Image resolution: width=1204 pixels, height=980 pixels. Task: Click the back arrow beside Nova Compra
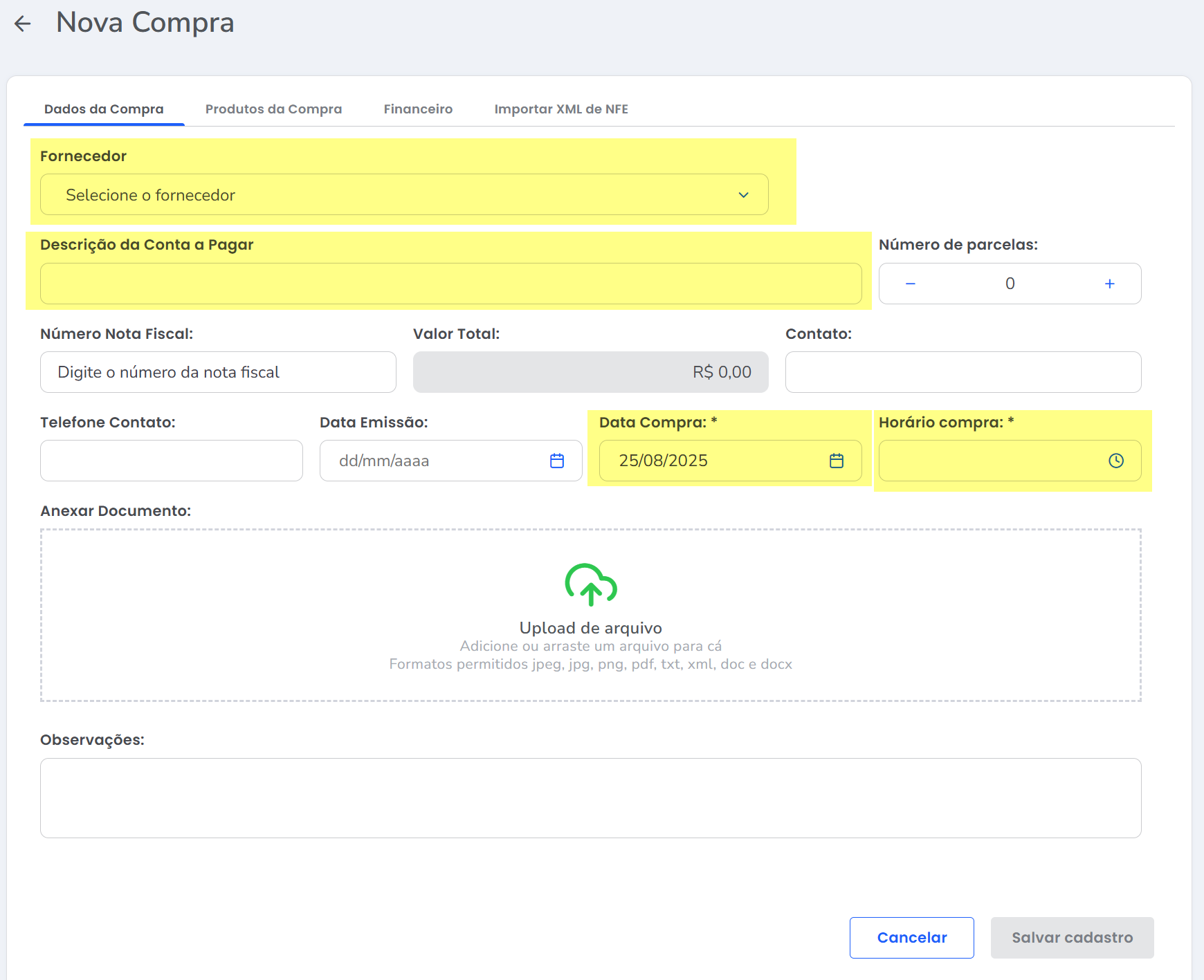[23, 24]
